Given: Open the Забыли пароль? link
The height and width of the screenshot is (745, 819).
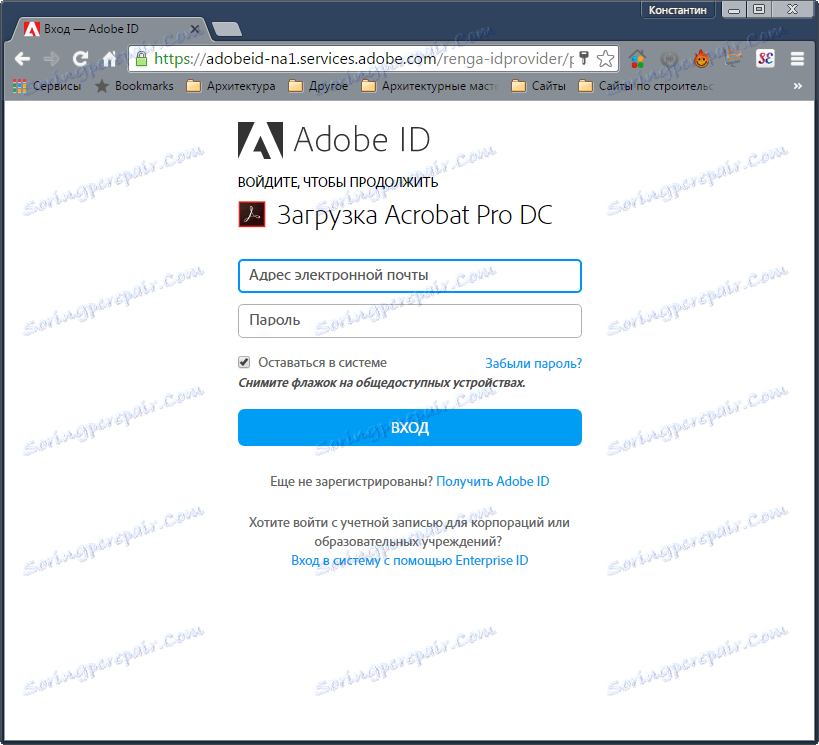Looking at the screenshot, I should (533, 363).
